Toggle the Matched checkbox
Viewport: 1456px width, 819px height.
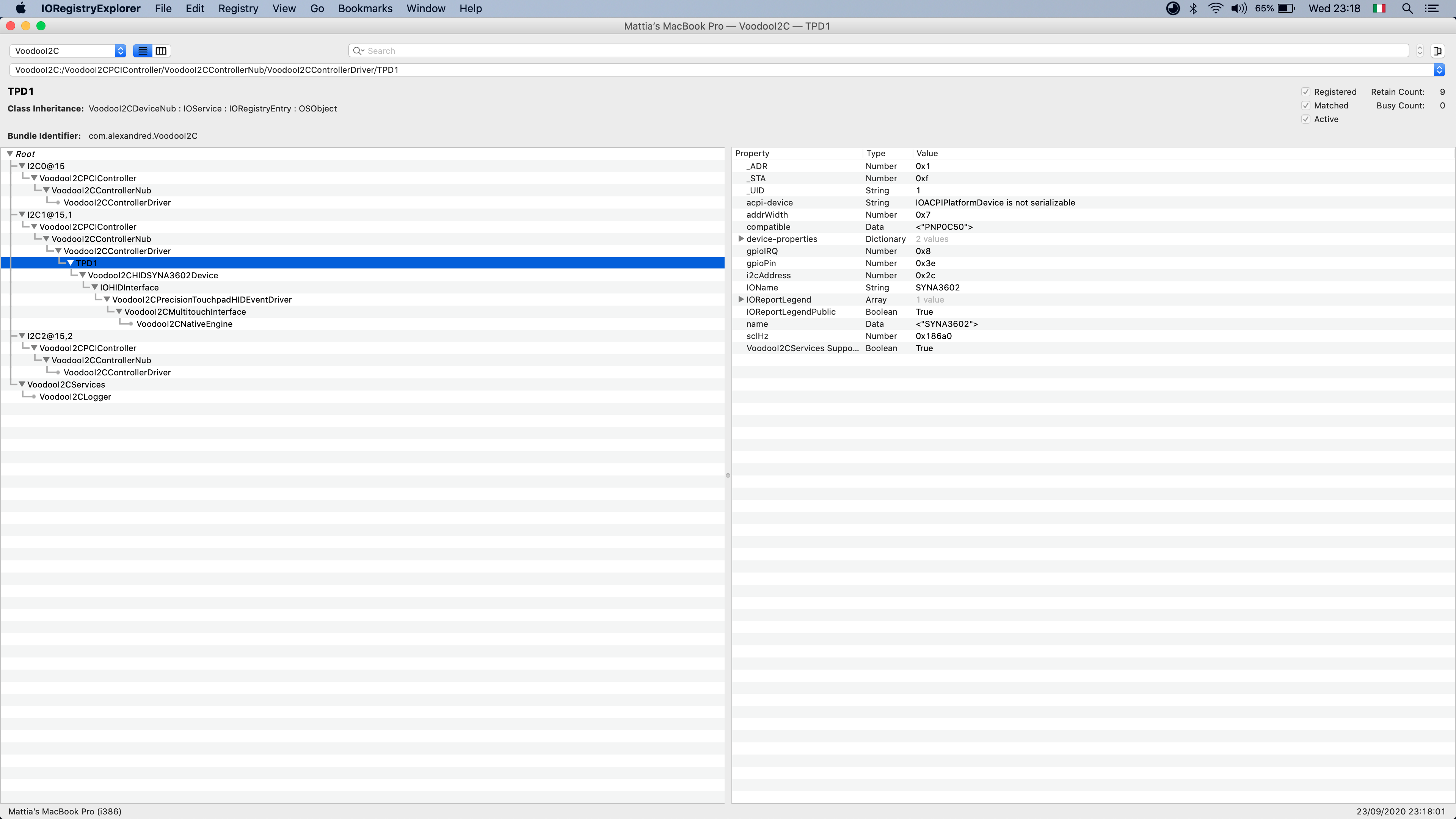tap(1305, 106)
